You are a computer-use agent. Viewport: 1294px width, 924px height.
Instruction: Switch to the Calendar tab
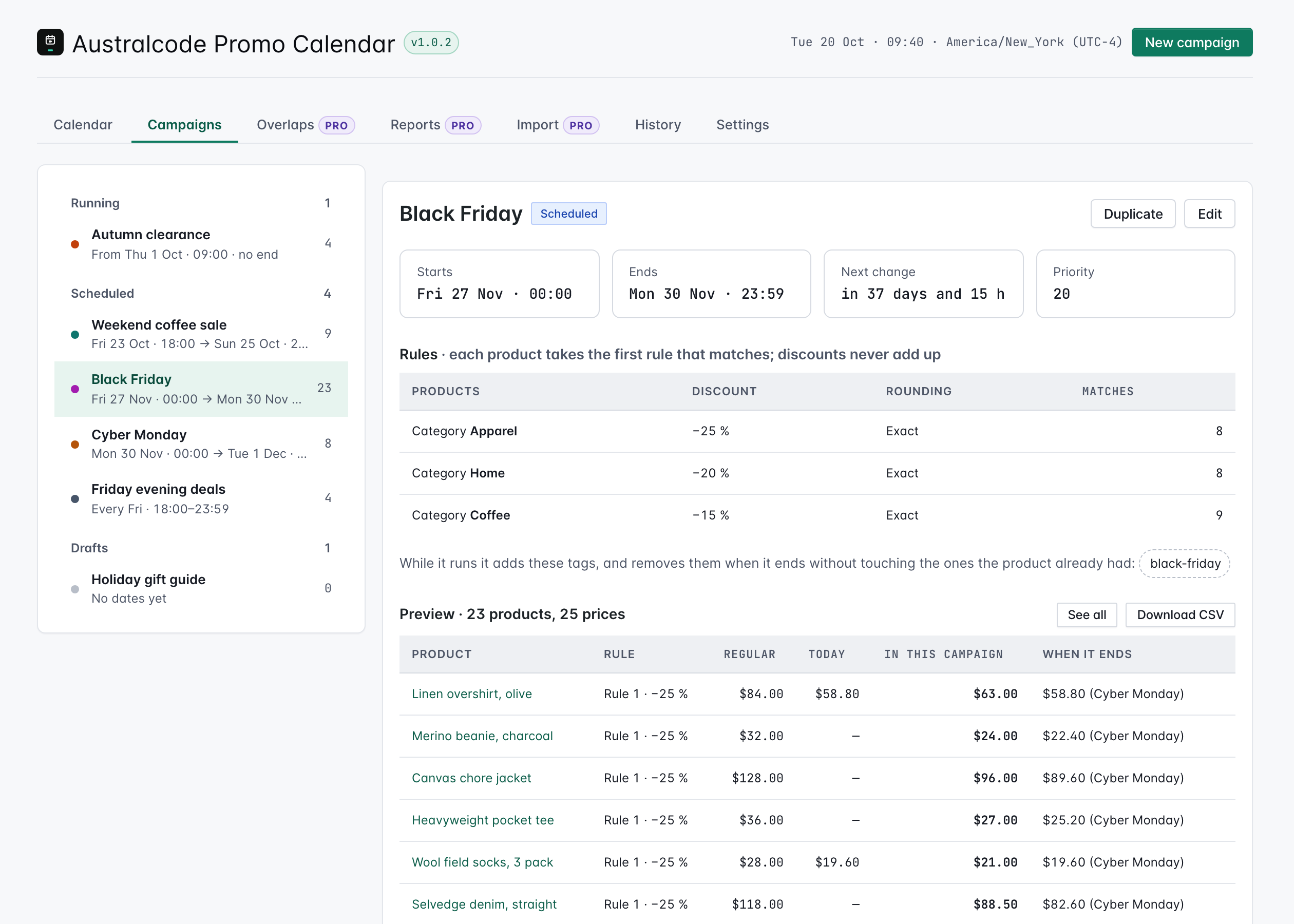point(83,125)
